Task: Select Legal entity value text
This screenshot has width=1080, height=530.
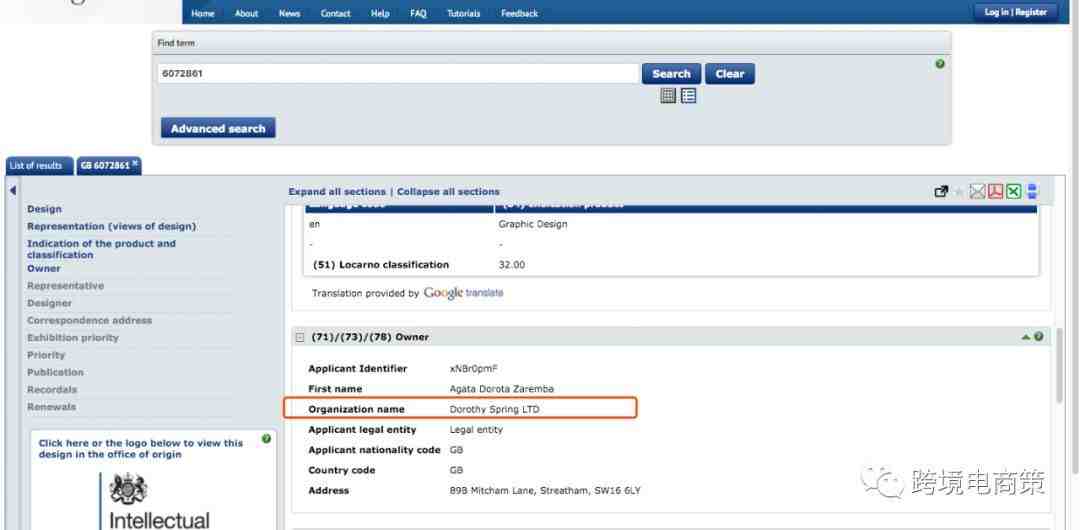Action: [x=476, y=429]
